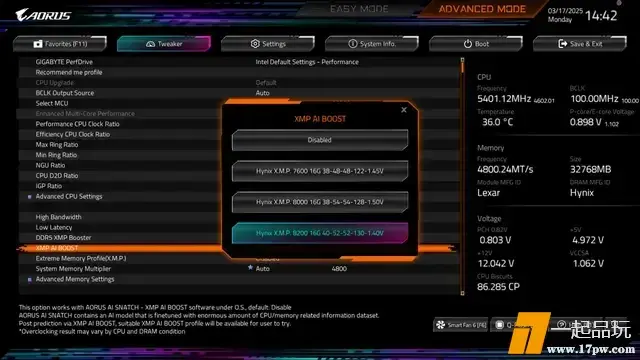Click the help question mark icon
The width and height of the screenshot is (640, 360).
[x=561, y=324]
